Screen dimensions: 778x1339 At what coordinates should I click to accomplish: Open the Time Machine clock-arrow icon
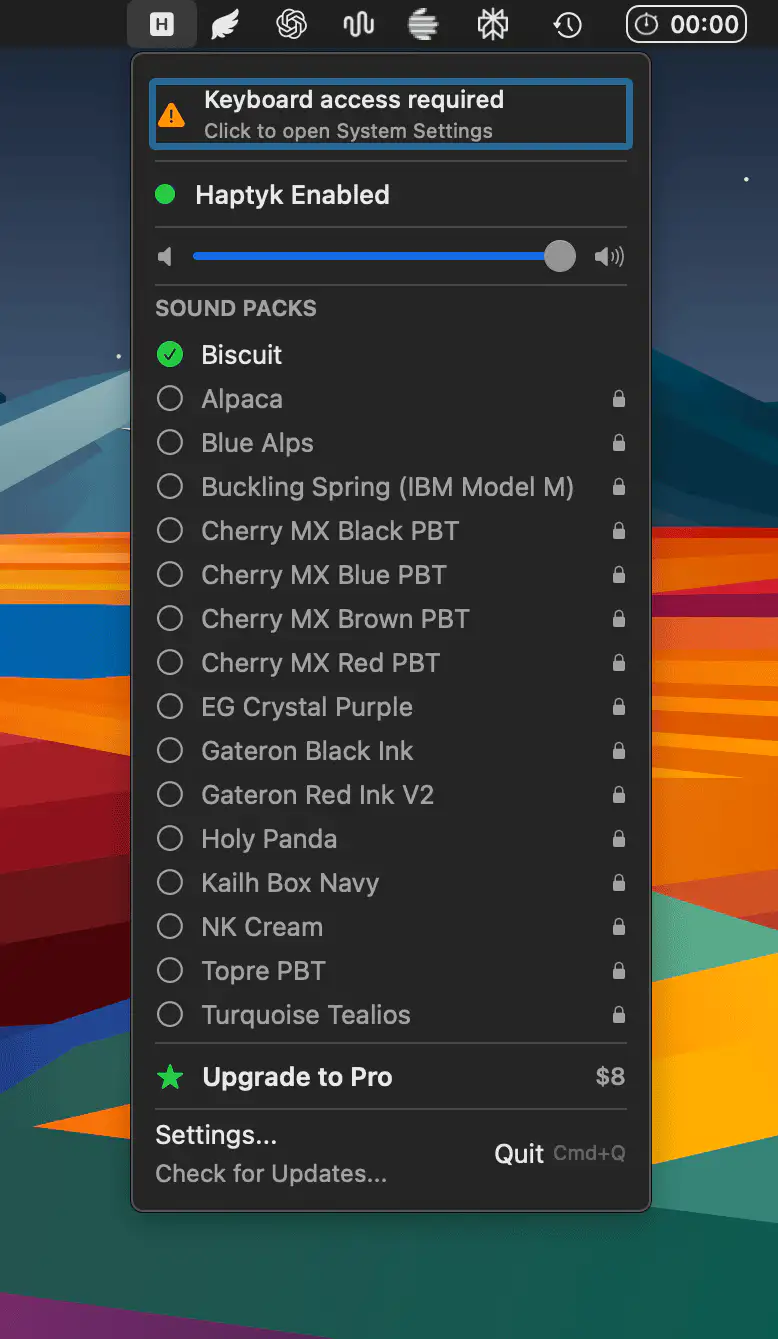tap(568, 24)
